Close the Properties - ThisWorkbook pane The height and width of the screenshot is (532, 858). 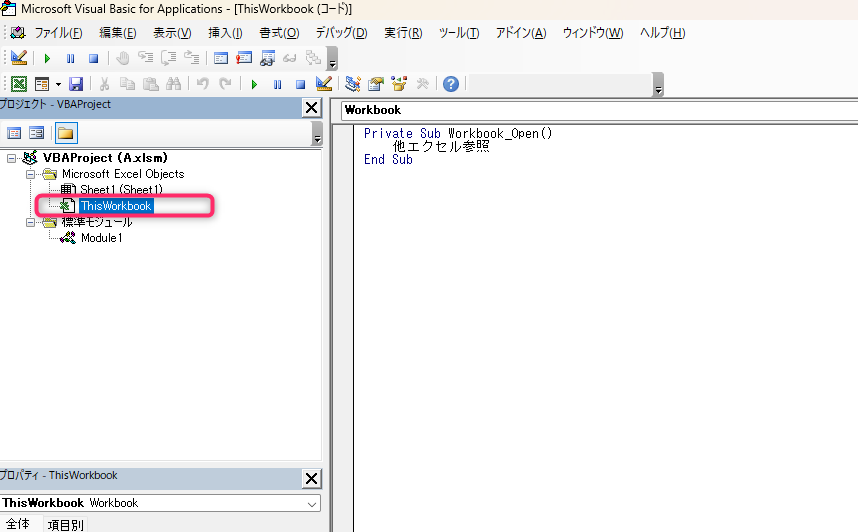[x=311, y=479]
